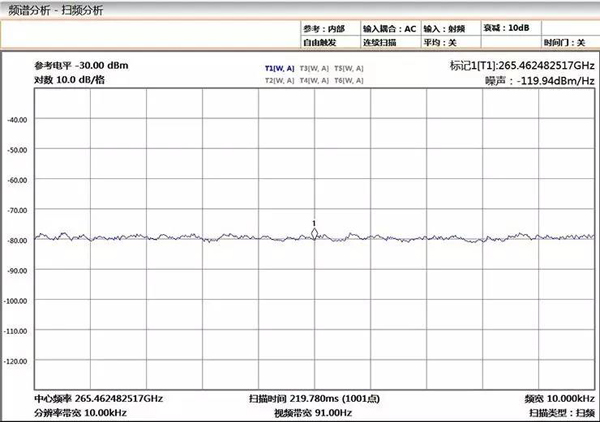Click the 自由触发 status cell

[x=331, y=42]
